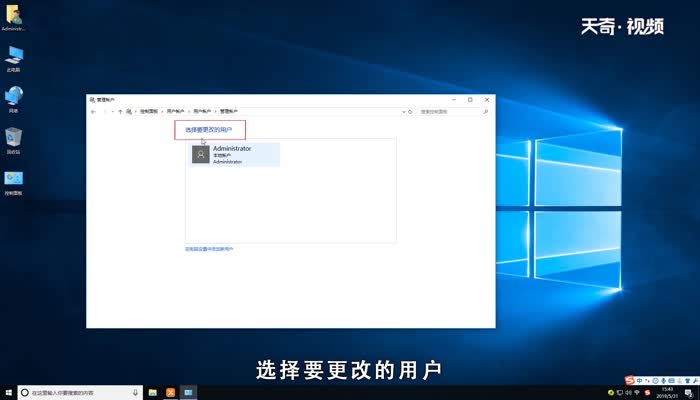Close the Manage Accounts window
The height and width of the screenshot is (400, 700).
coord(487,100)
